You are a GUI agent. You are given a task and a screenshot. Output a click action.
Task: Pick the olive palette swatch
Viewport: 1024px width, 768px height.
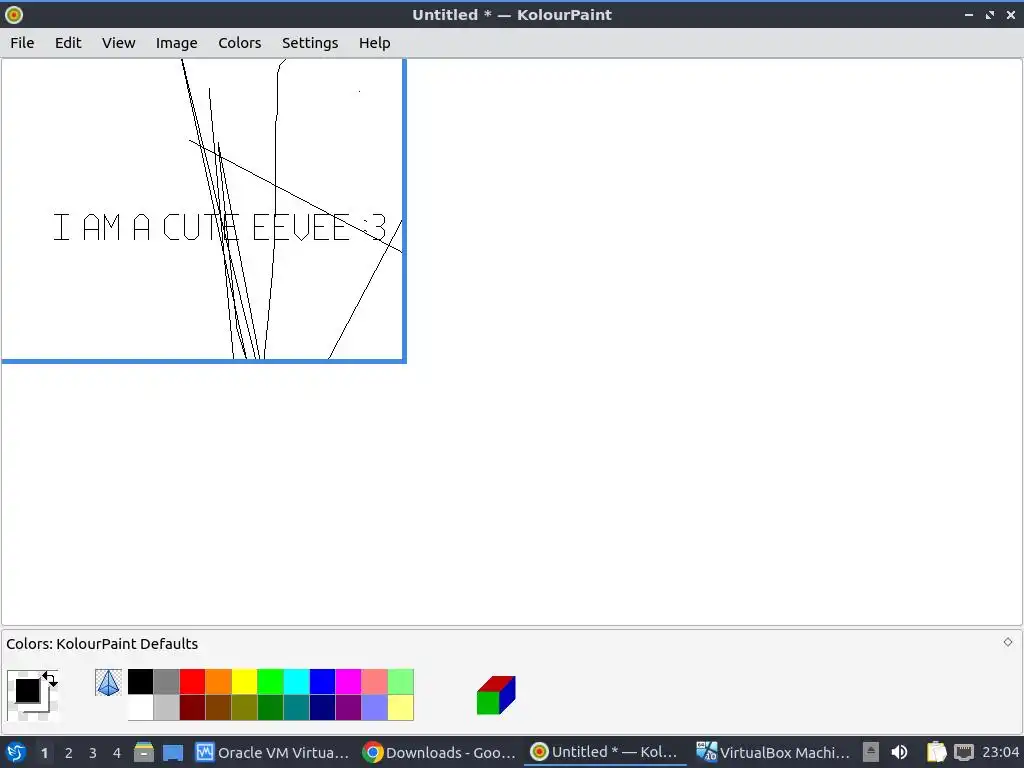point(244,707)
